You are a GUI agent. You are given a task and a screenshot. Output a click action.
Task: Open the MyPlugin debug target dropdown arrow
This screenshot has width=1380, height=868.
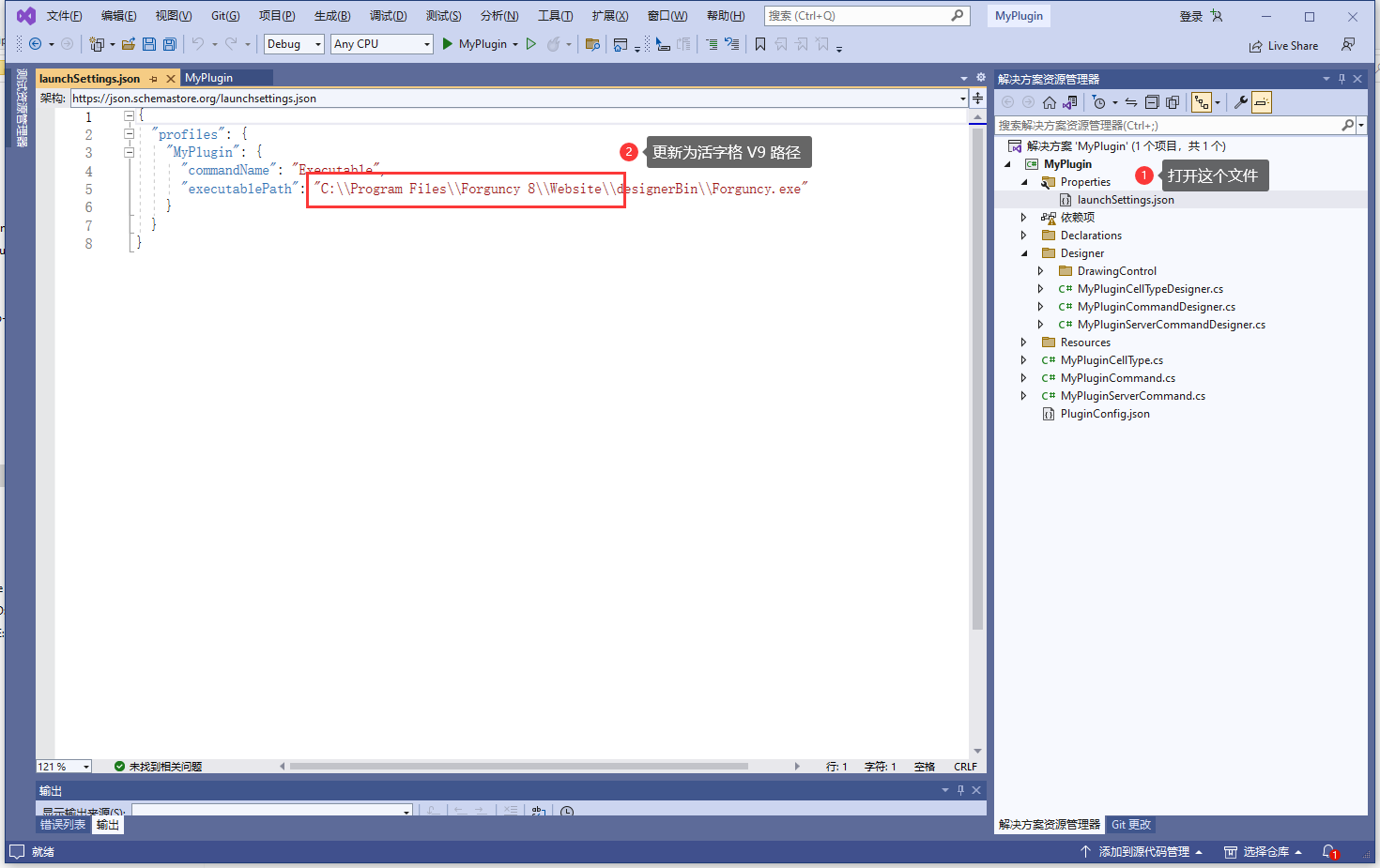coord(515,44)
